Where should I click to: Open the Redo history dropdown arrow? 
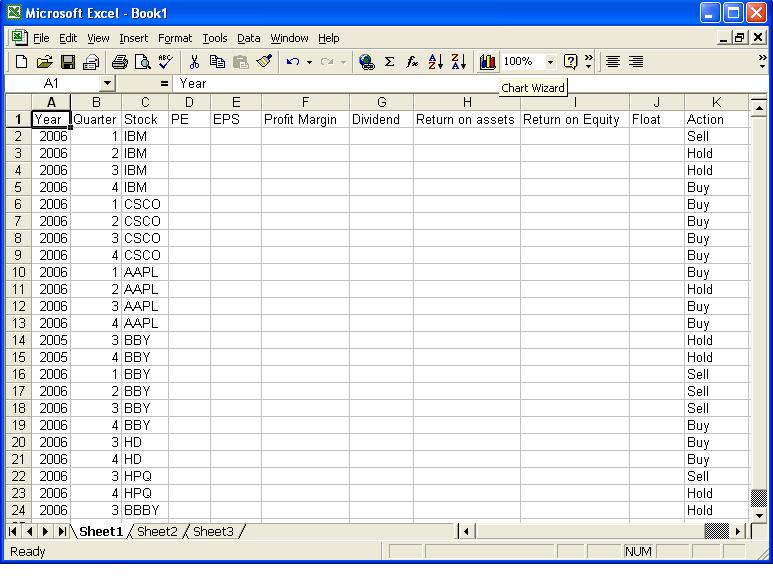343,62
